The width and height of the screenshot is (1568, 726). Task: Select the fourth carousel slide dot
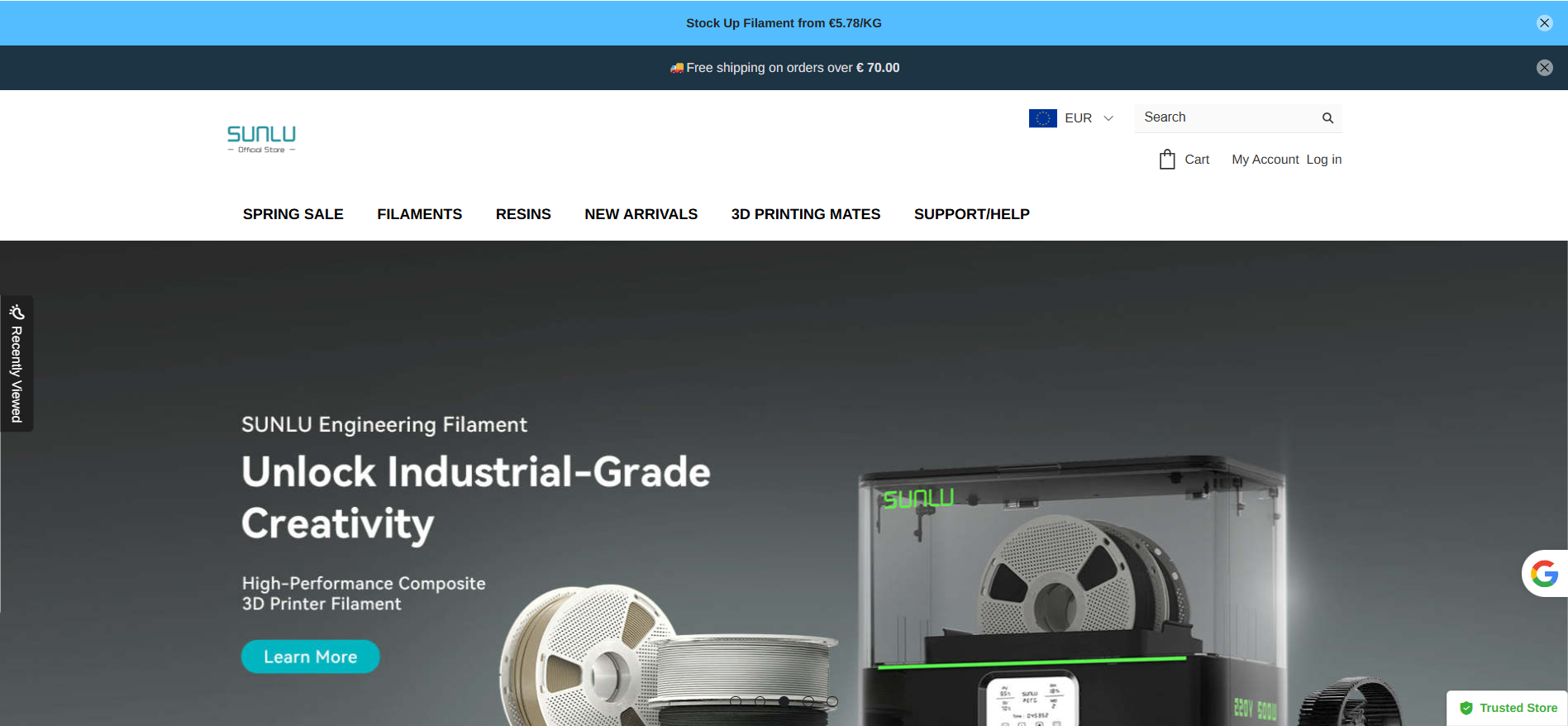[x=808, y=701]
